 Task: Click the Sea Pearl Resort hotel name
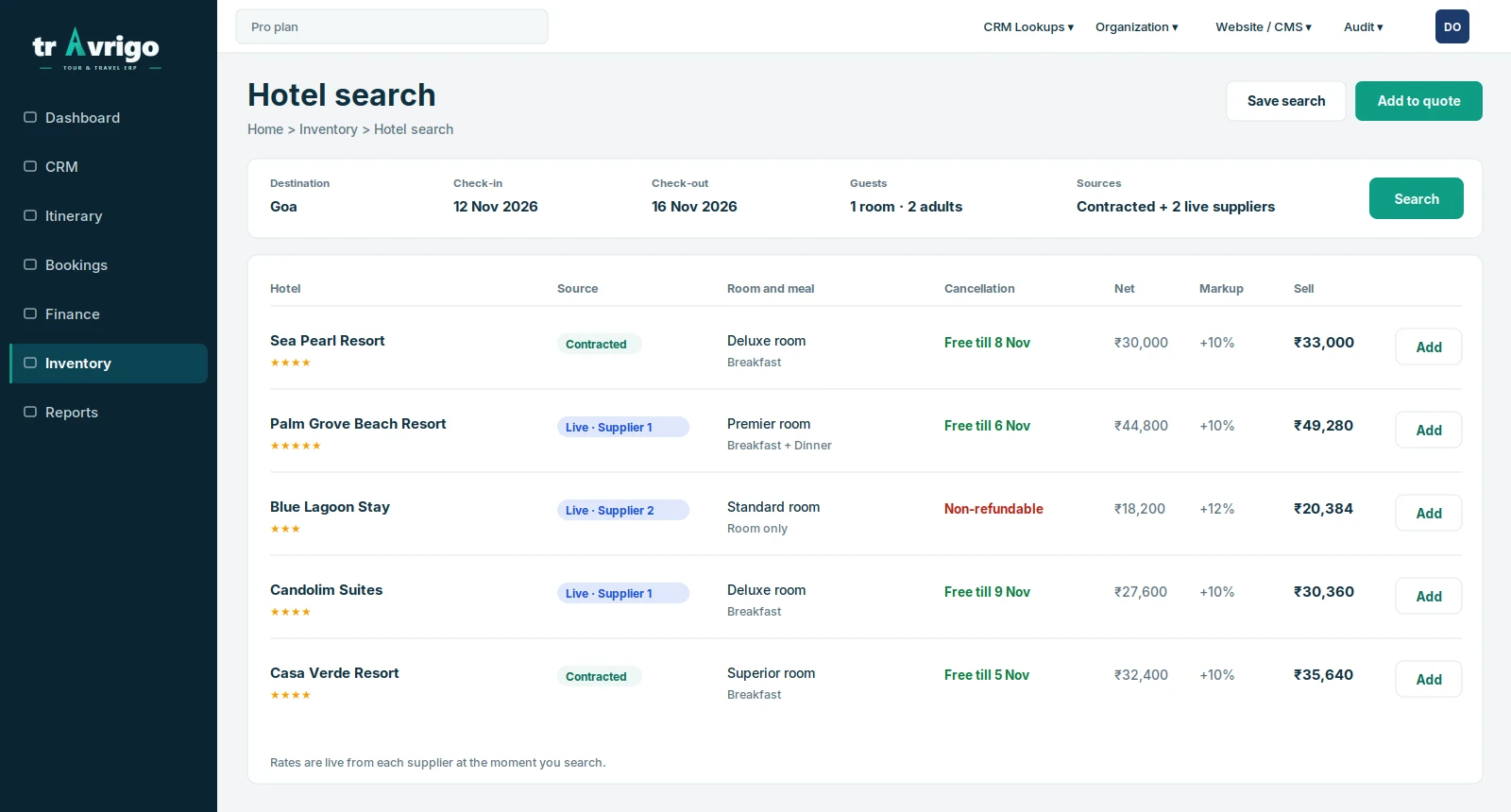pos(328,341)
